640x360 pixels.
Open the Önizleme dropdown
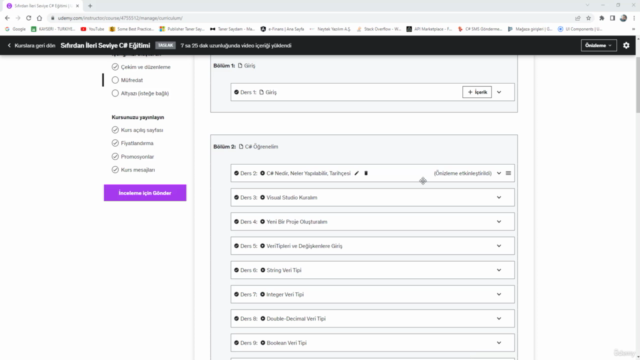coord(598,45)
